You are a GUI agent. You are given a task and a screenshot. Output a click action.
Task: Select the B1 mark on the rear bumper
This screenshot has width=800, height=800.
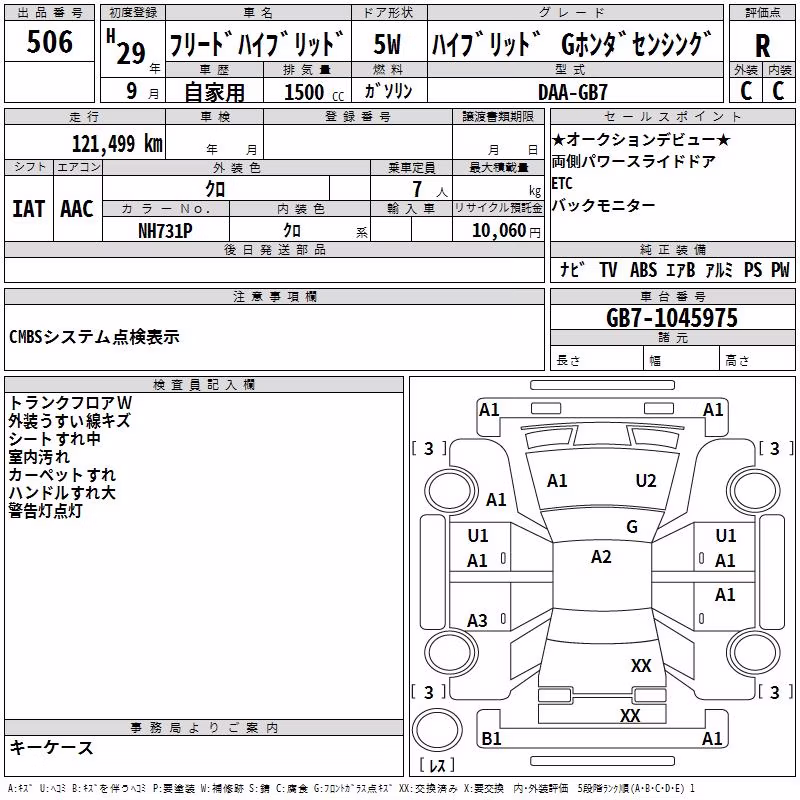(491, 738)
